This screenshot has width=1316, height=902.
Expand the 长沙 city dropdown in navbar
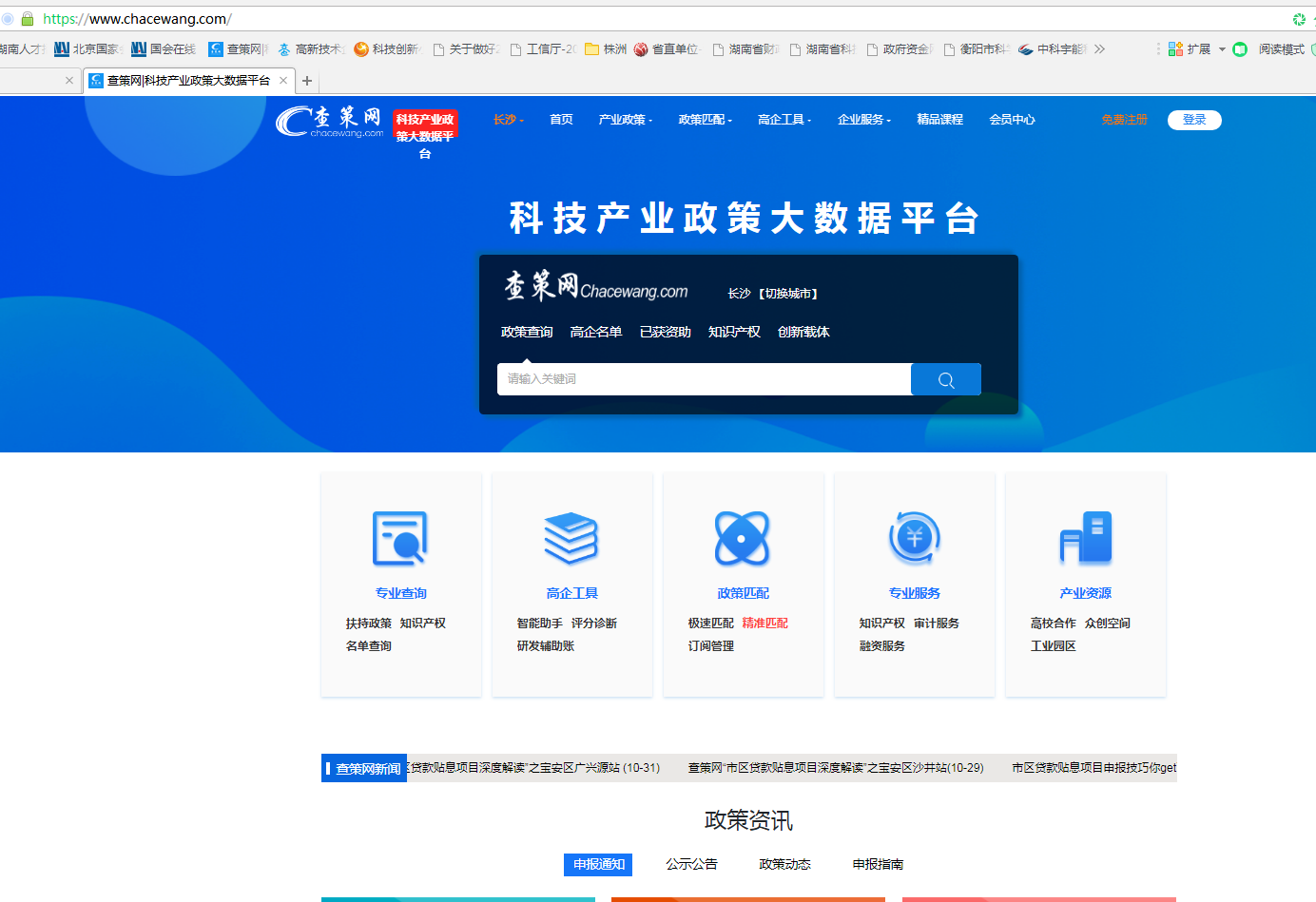509,120
